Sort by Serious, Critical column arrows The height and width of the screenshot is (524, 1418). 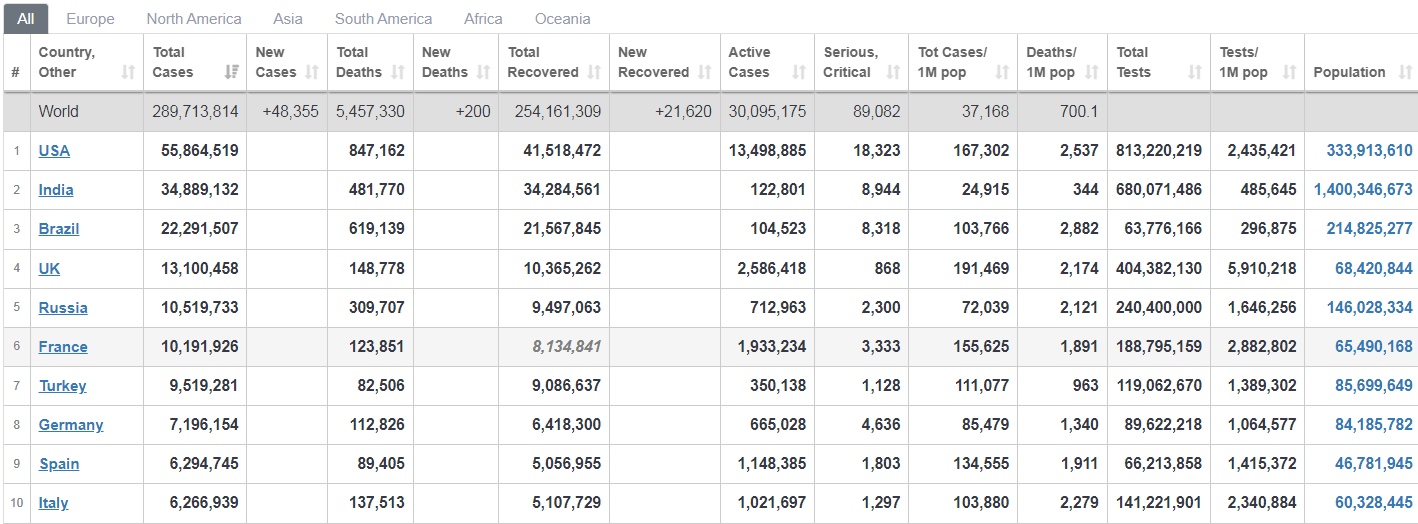click(893, 72)
